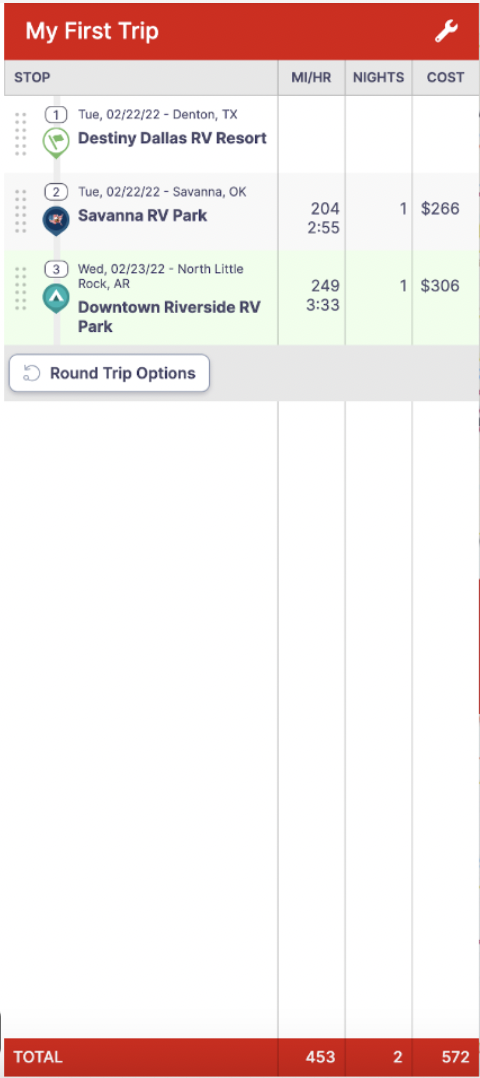Click the stop number 2 badge

click(56, 192)
